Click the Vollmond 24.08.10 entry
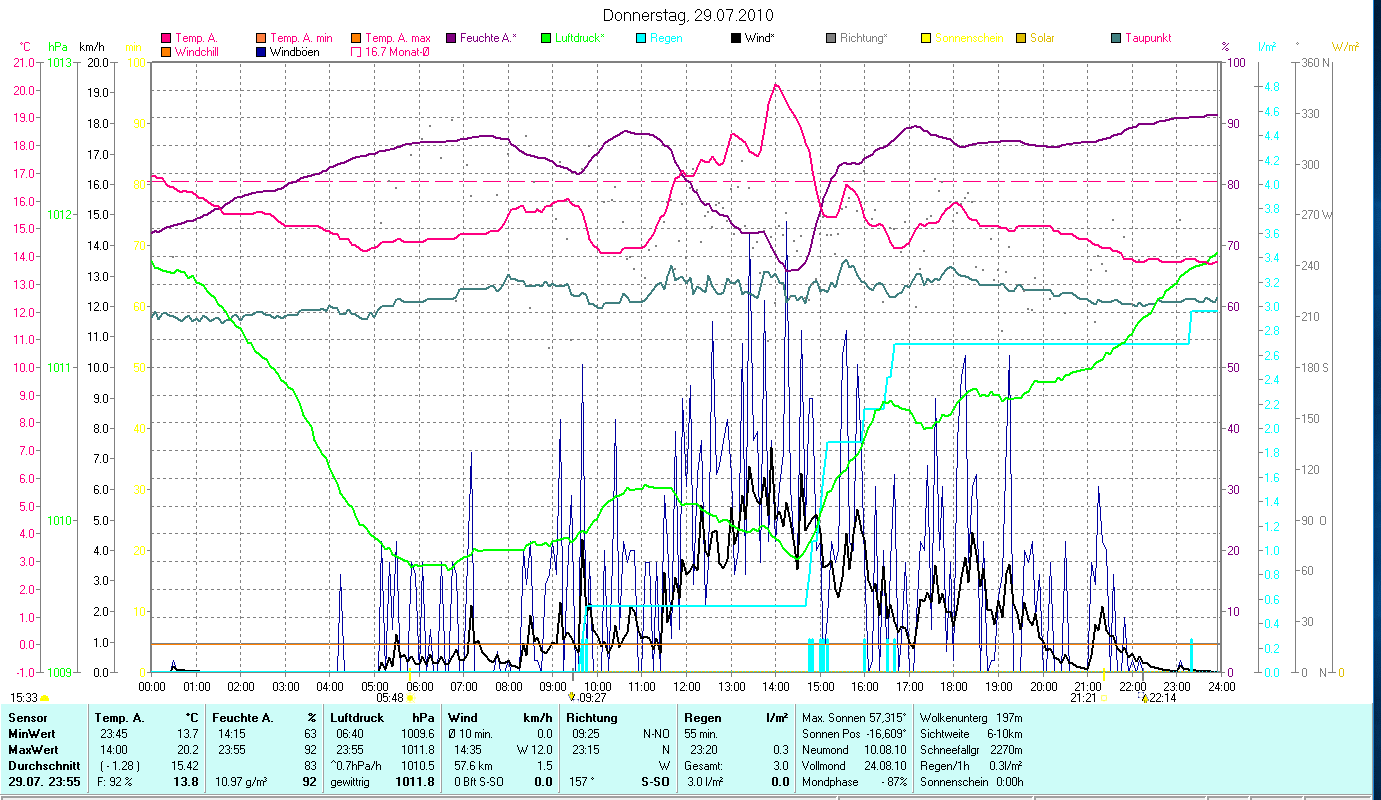Screen dimensions: 1381x800 coord(855,765)
